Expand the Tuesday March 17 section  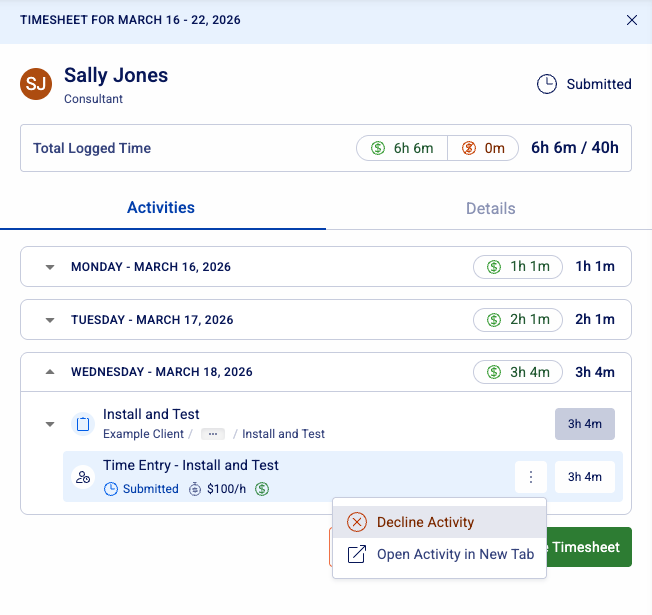(x=49, y=320)
